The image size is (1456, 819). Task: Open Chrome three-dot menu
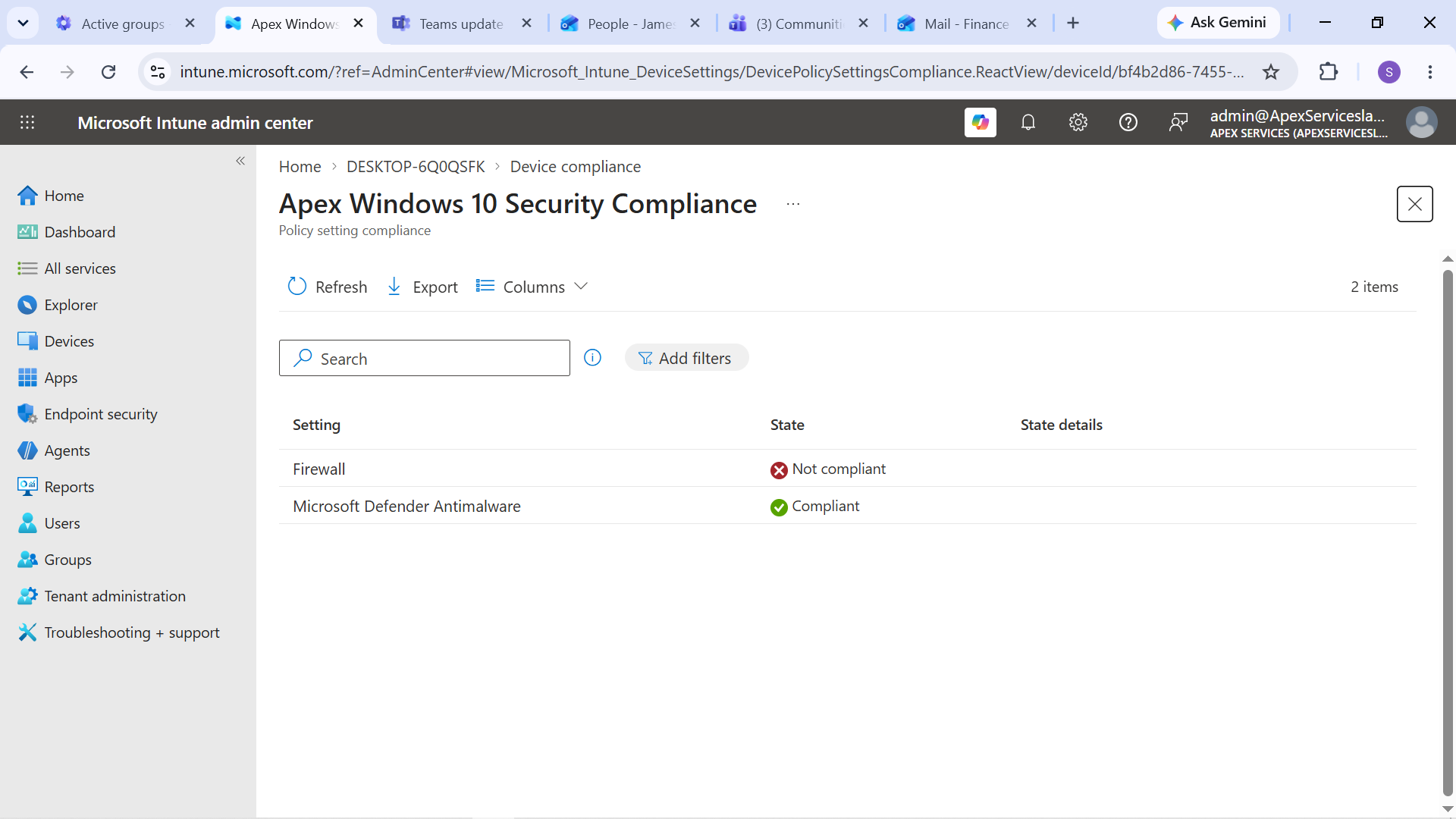click(1429, 72)
